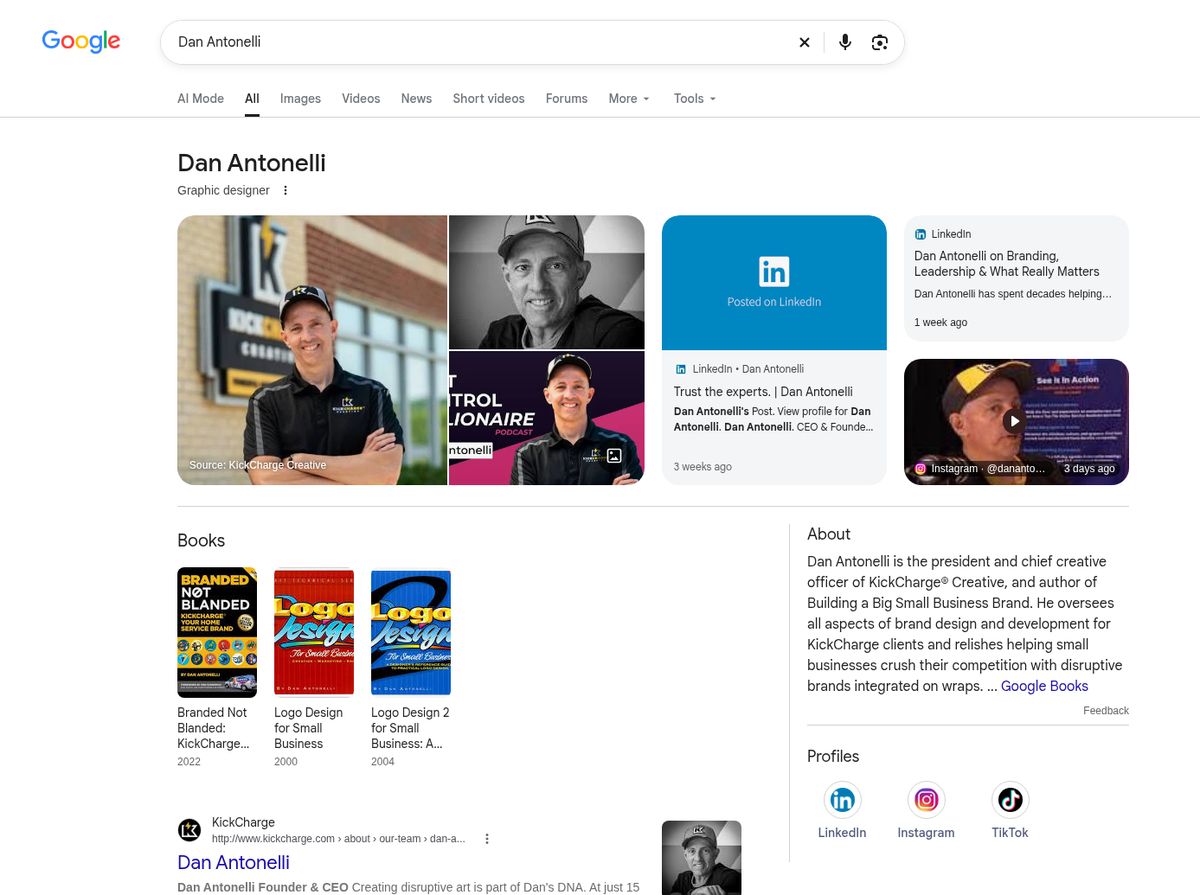Click thumbnail beside KickCharge search result

click(702, 857)
